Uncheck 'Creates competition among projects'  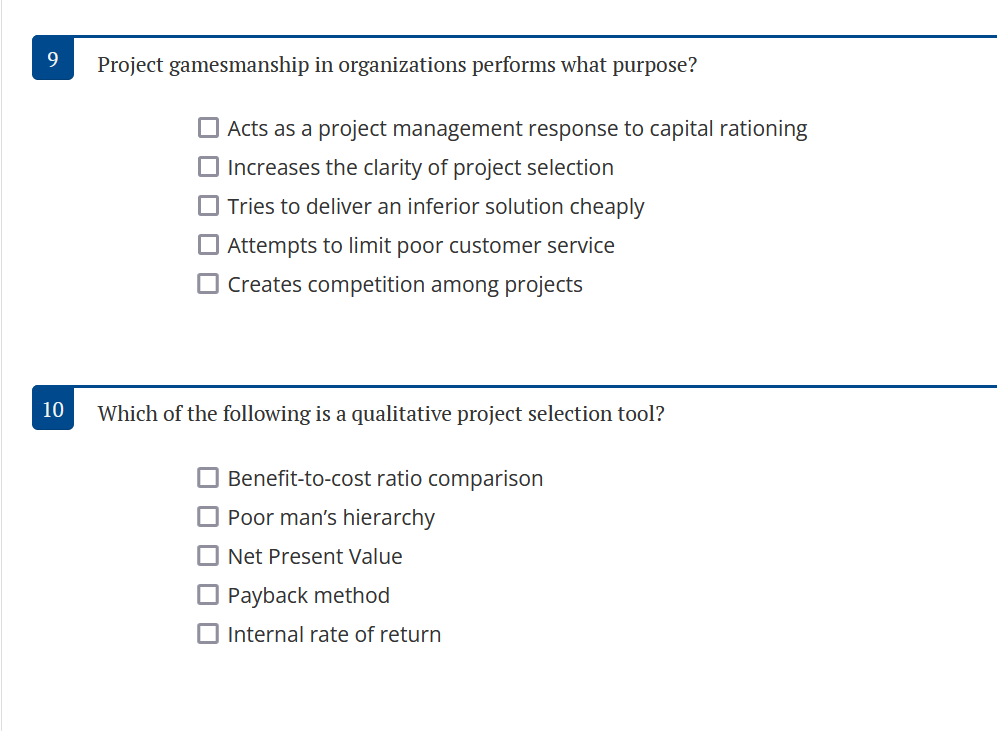208,283
